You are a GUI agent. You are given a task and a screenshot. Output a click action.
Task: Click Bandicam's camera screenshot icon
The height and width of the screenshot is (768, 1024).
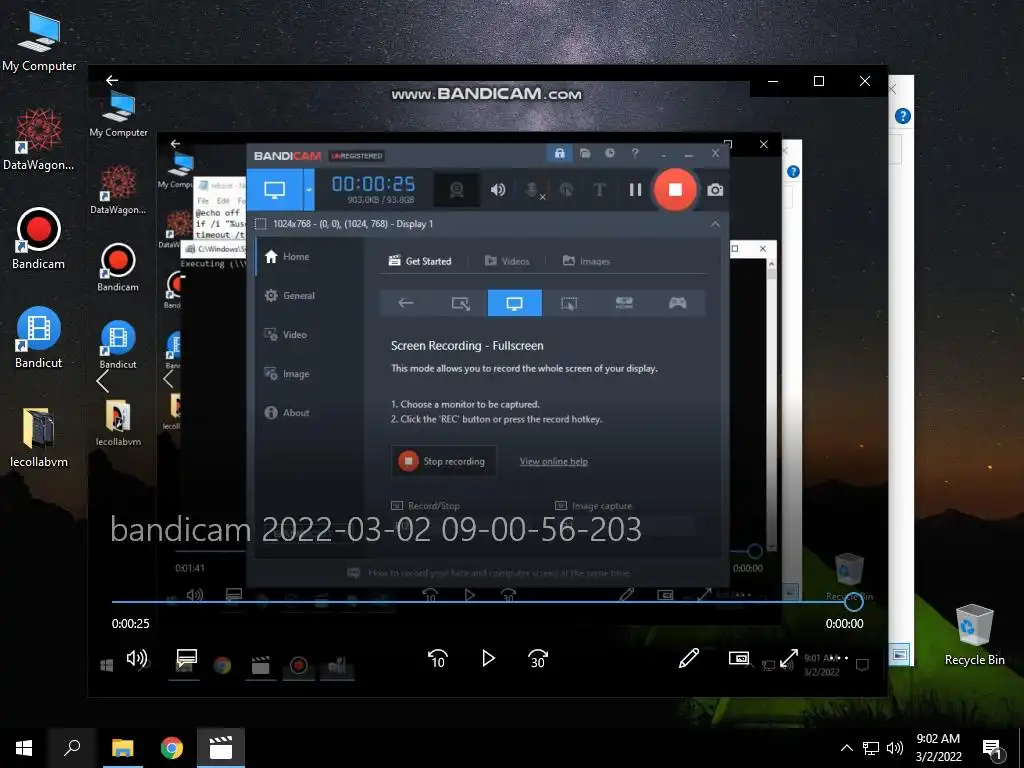pos(715,189)
